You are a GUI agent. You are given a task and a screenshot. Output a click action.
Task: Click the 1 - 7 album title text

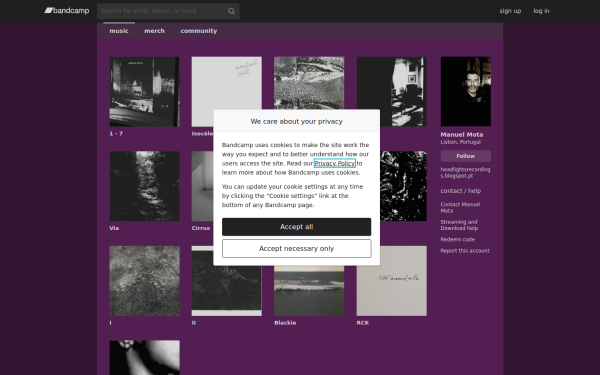116,134
